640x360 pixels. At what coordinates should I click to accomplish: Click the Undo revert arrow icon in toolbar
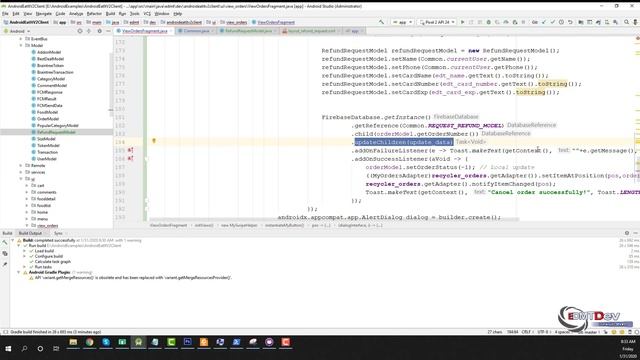click(x=570, y=22)
